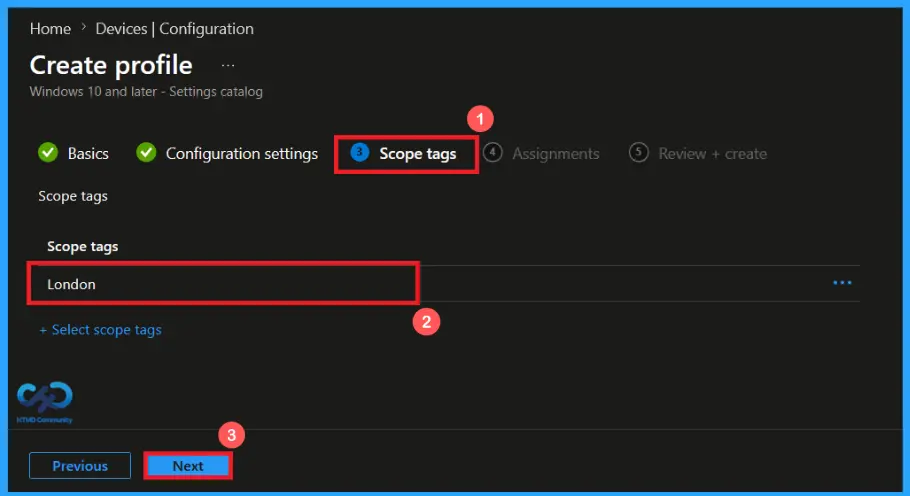Open London scope tag options ellipsis
The width and height of the screenshot is (910, 496).
[842, 283]
